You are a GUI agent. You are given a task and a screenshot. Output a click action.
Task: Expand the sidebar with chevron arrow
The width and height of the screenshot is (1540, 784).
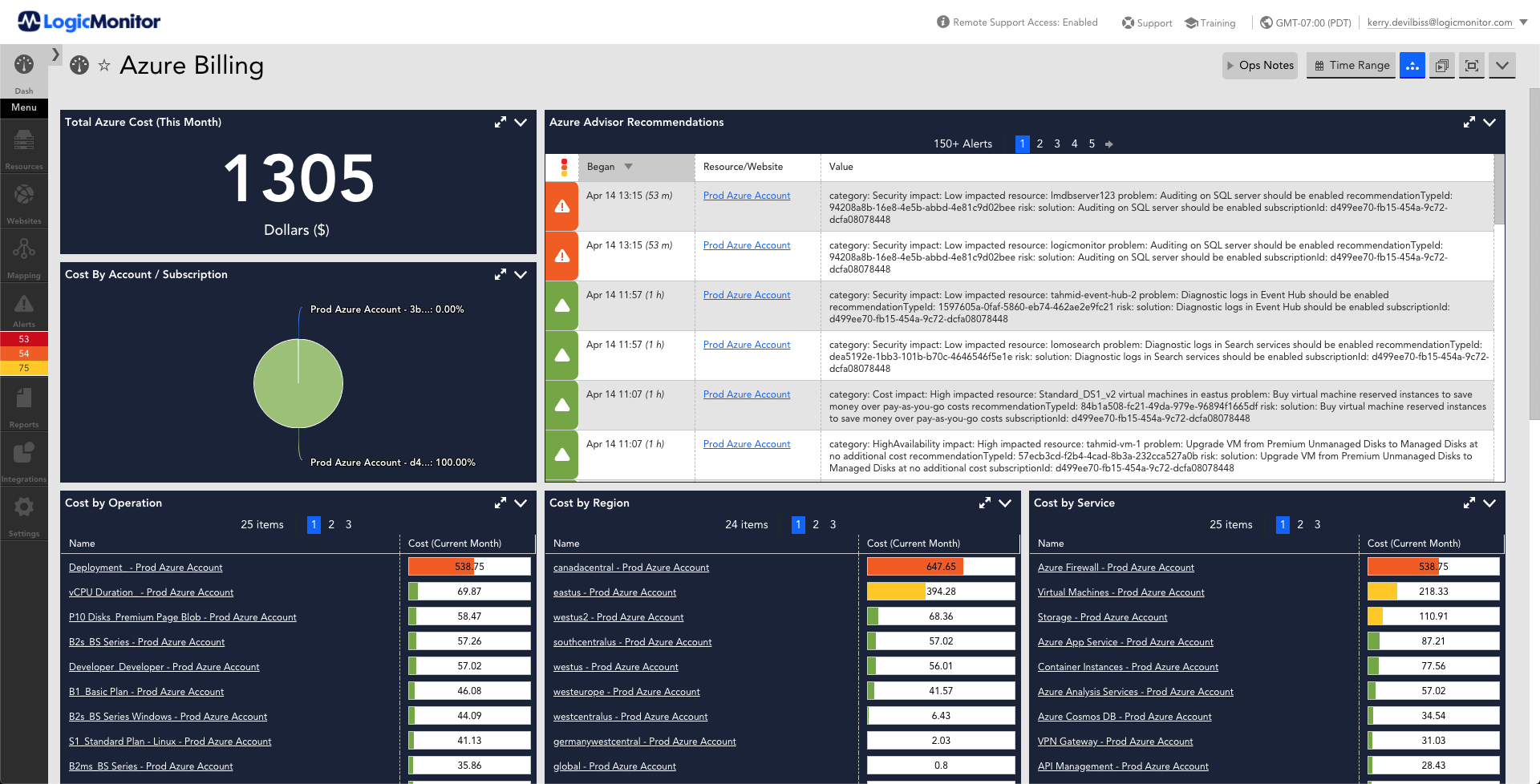[x=55, y=55]
